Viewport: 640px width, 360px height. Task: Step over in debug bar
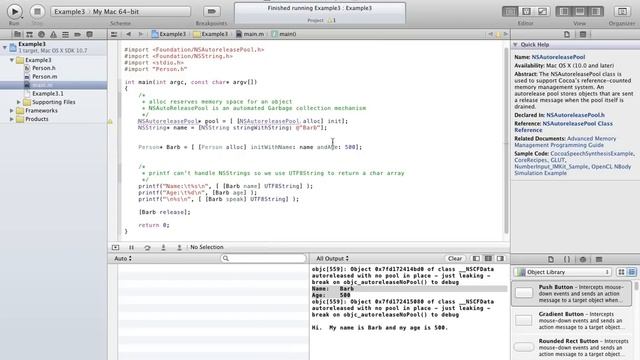(x=147, y=247)
